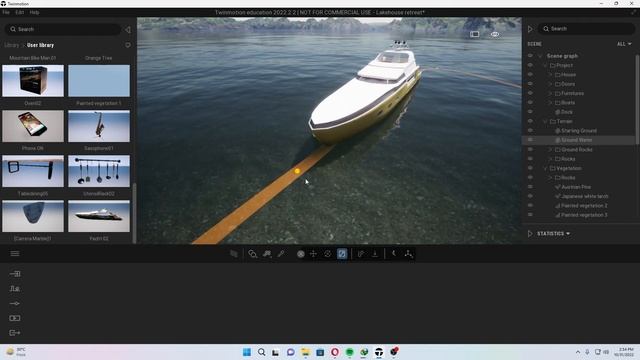Viewport: 640px width, 360px height.
Task: Open the Media dock icon
Action: point(15,318)
